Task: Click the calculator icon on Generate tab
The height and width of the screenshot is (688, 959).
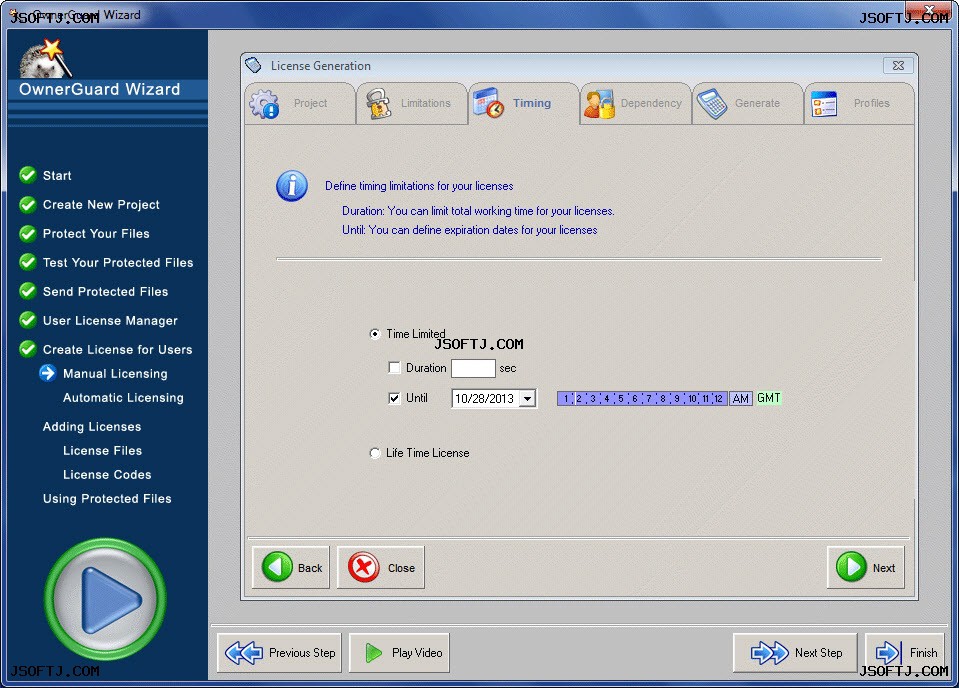Action: 712,104
